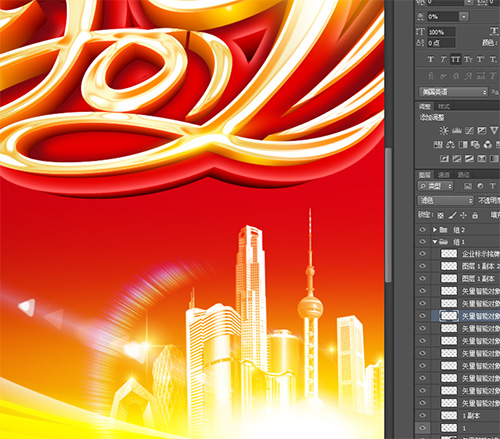The image size is (500, 439).
Task: Add a Levels adjustment
Action: [x=456, y=130]
